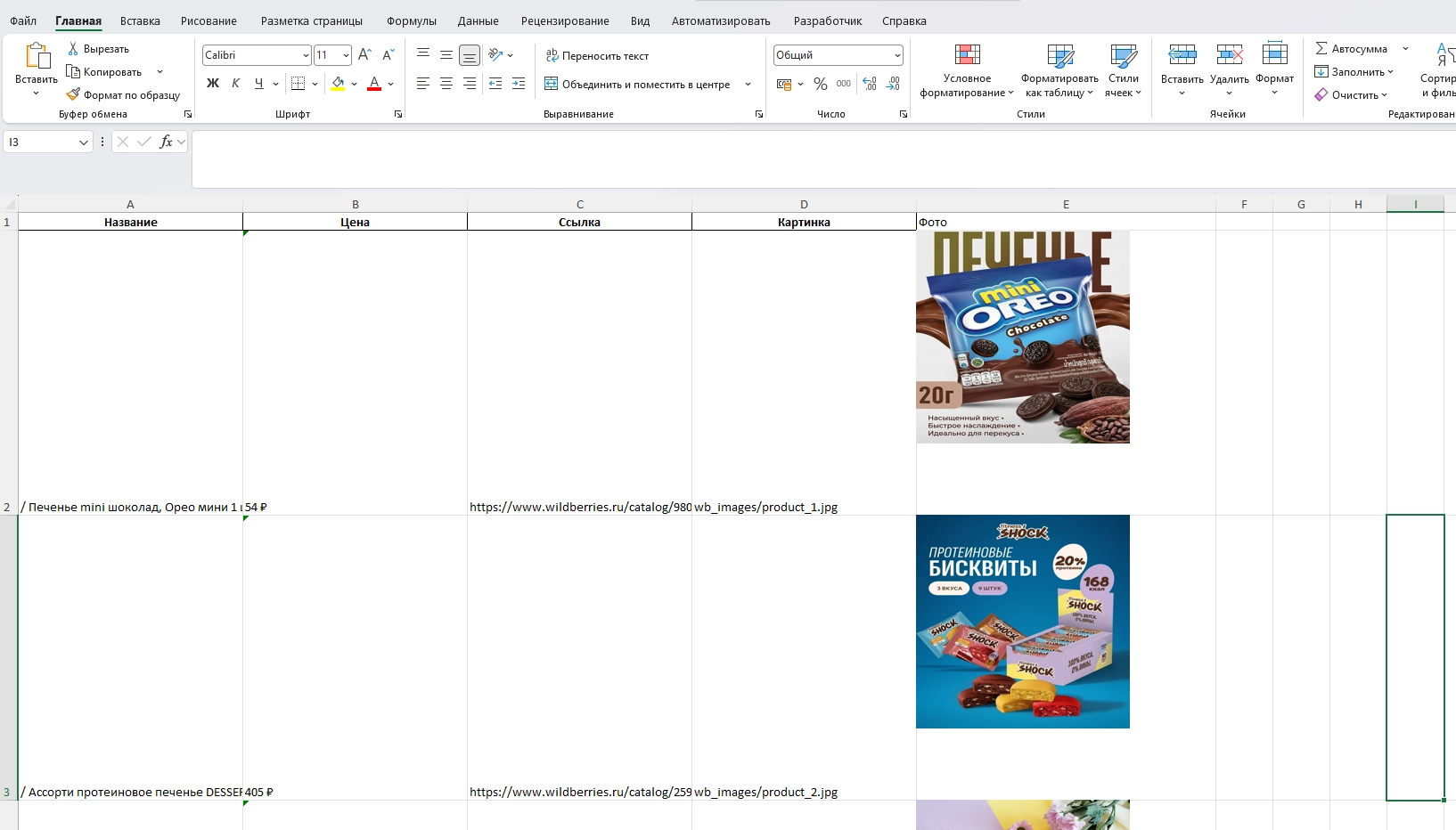Image resolution: width=1456 pixels, height=830 pixels.
Task: Open the number format Общий dropdown
Action: coord(897,55)
